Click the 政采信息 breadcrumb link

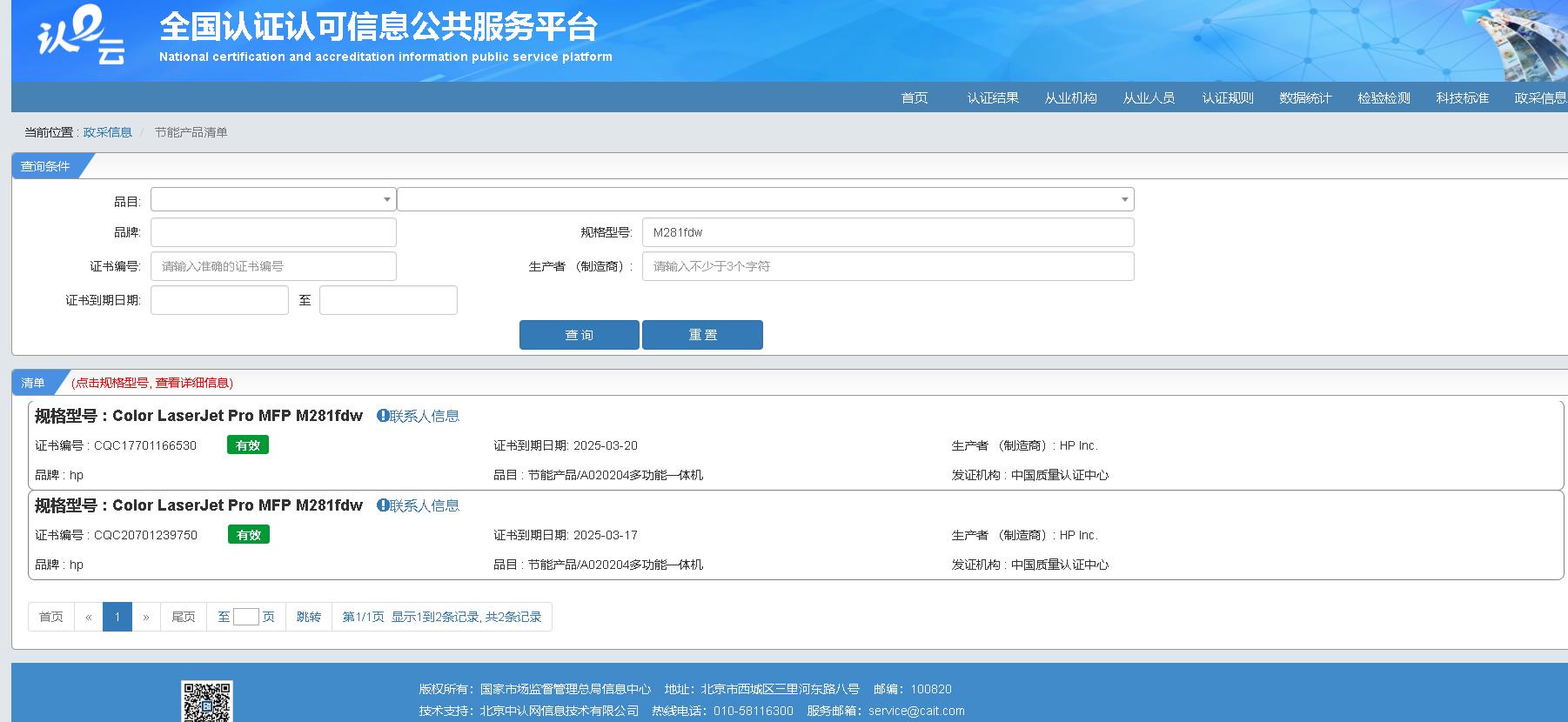pyautogui.click(x=108, y=132)
